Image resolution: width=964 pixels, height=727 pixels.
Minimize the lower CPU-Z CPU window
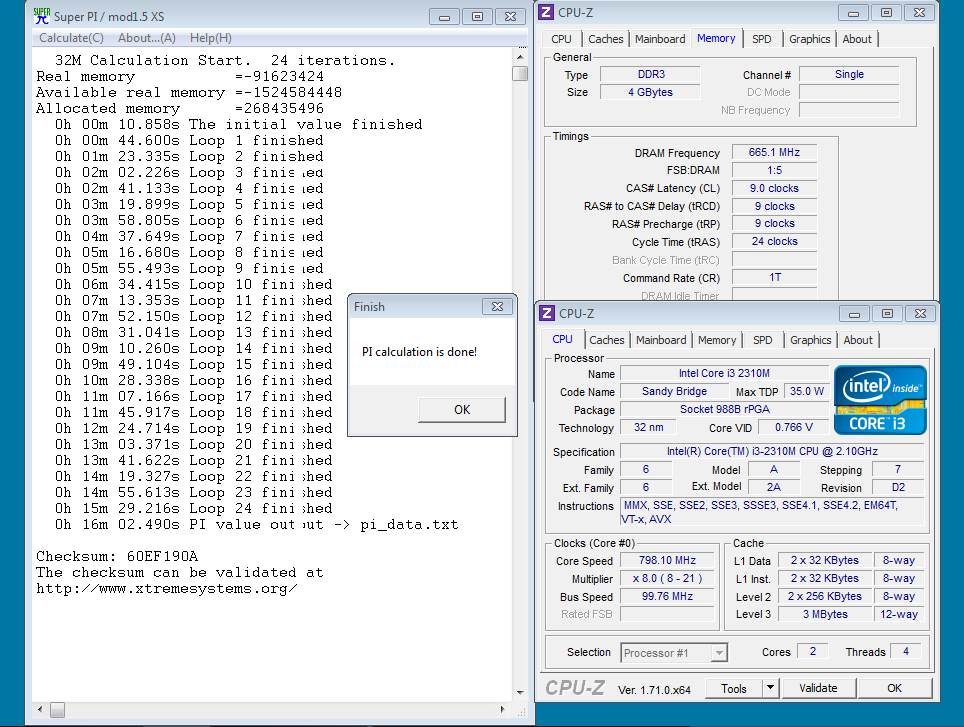click(x=855, y=314)
